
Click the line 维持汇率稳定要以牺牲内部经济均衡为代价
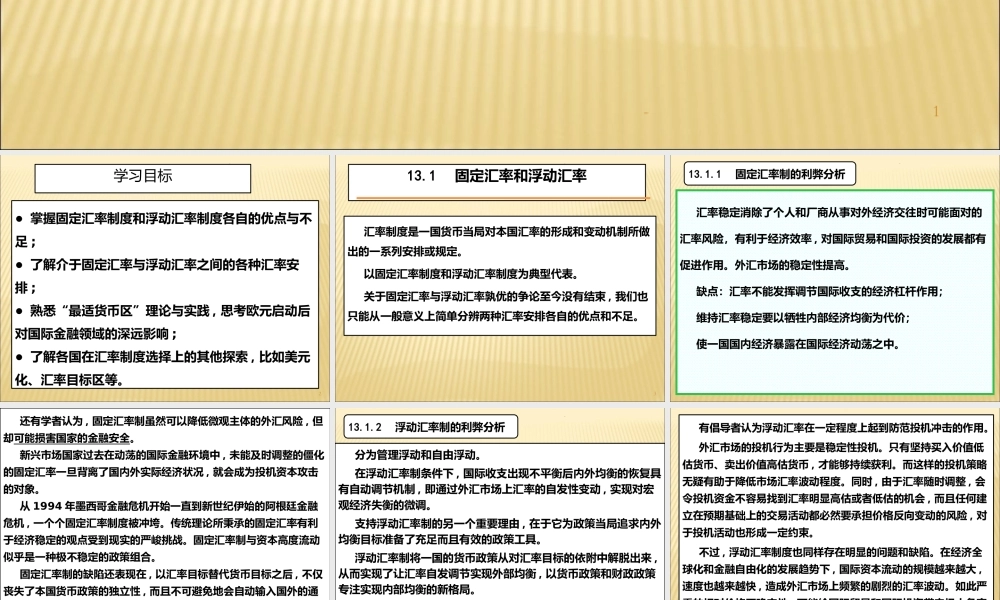(x=803, y=318)
